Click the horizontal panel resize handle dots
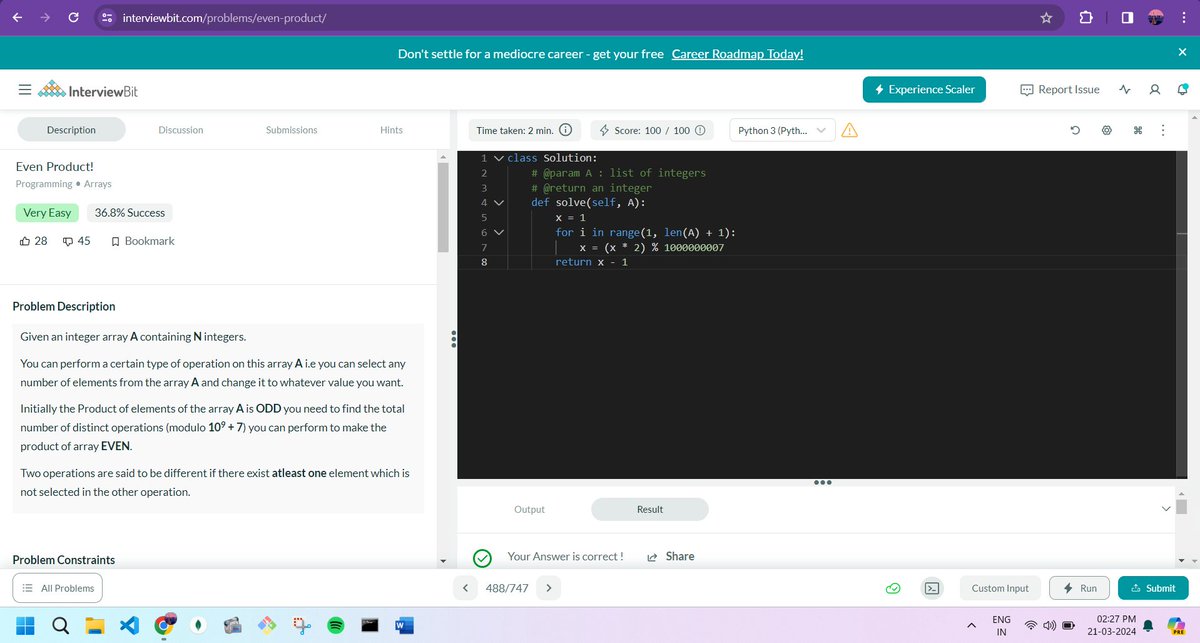Viewport: 1200px width, 643px height. coord(823,482)
